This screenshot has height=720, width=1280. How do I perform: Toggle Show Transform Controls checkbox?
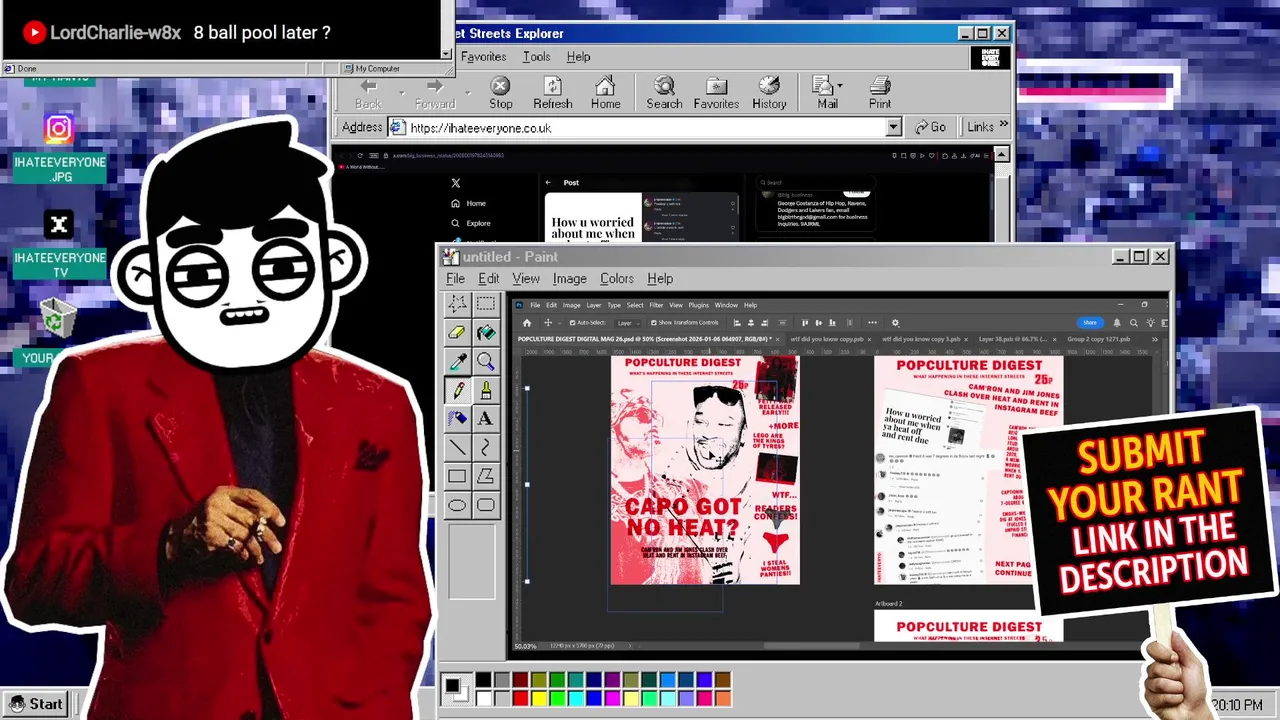point(653,323)
